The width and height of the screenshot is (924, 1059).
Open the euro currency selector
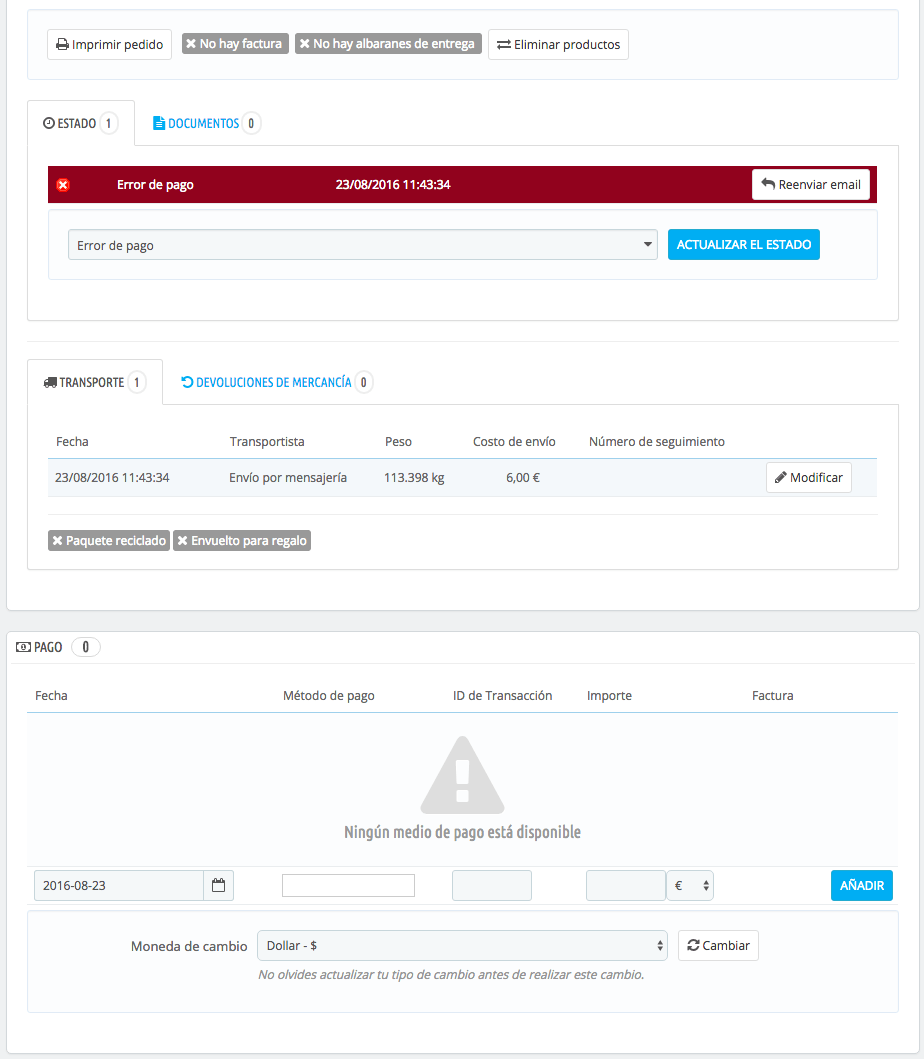pyautogui.click(x=690, y=885)
